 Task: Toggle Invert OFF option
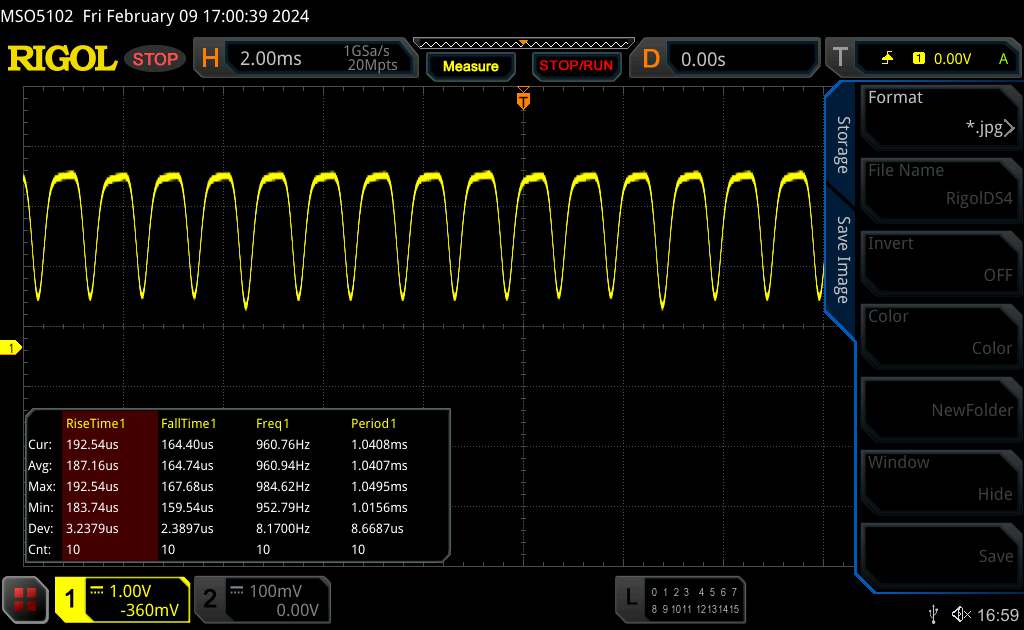tap(940, 262)
